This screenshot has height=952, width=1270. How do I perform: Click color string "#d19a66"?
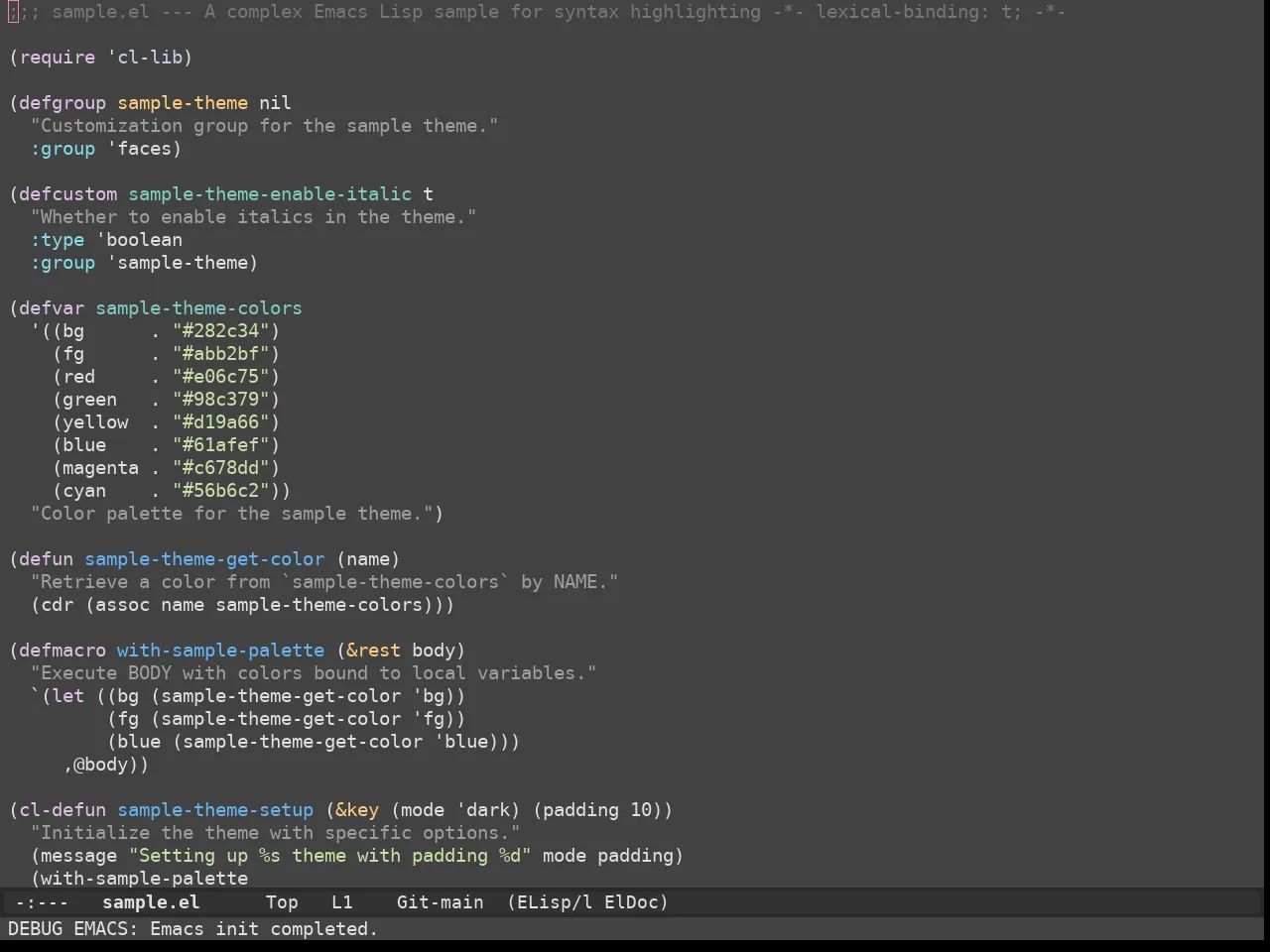[x=221, y=422]
